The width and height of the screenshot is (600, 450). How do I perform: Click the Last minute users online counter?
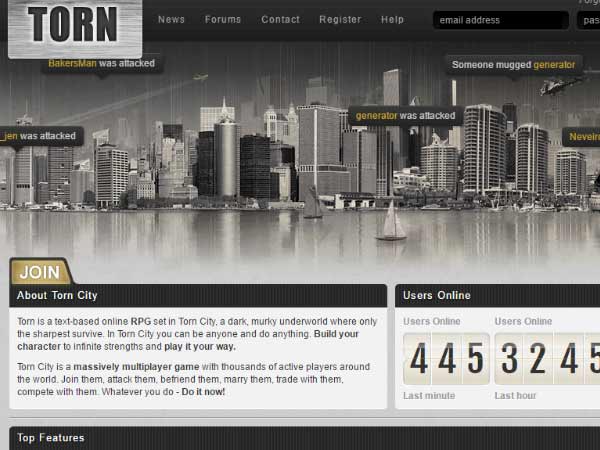(446, 359)
